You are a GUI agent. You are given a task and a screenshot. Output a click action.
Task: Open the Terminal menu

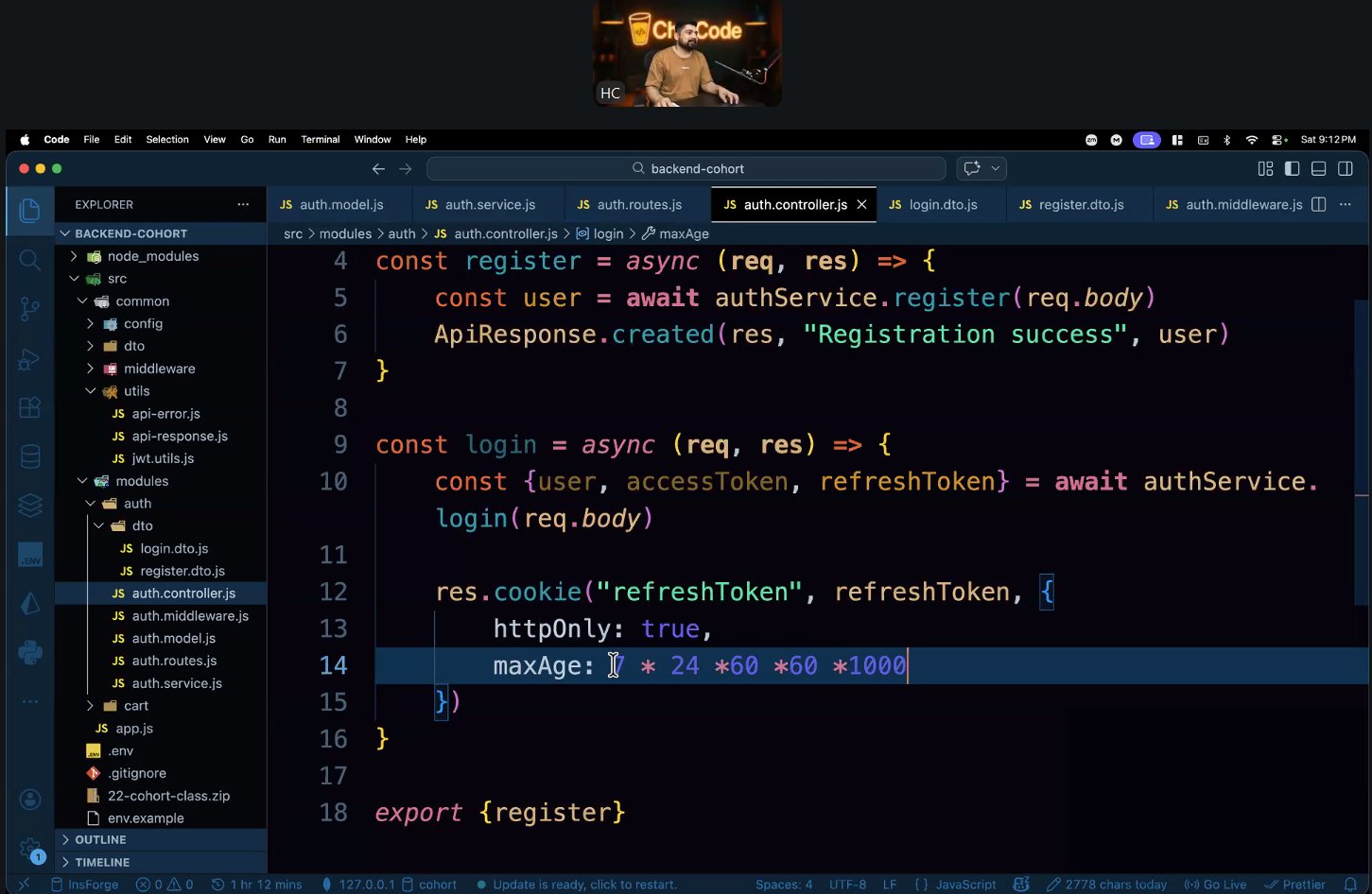click(x=320, y=140)
